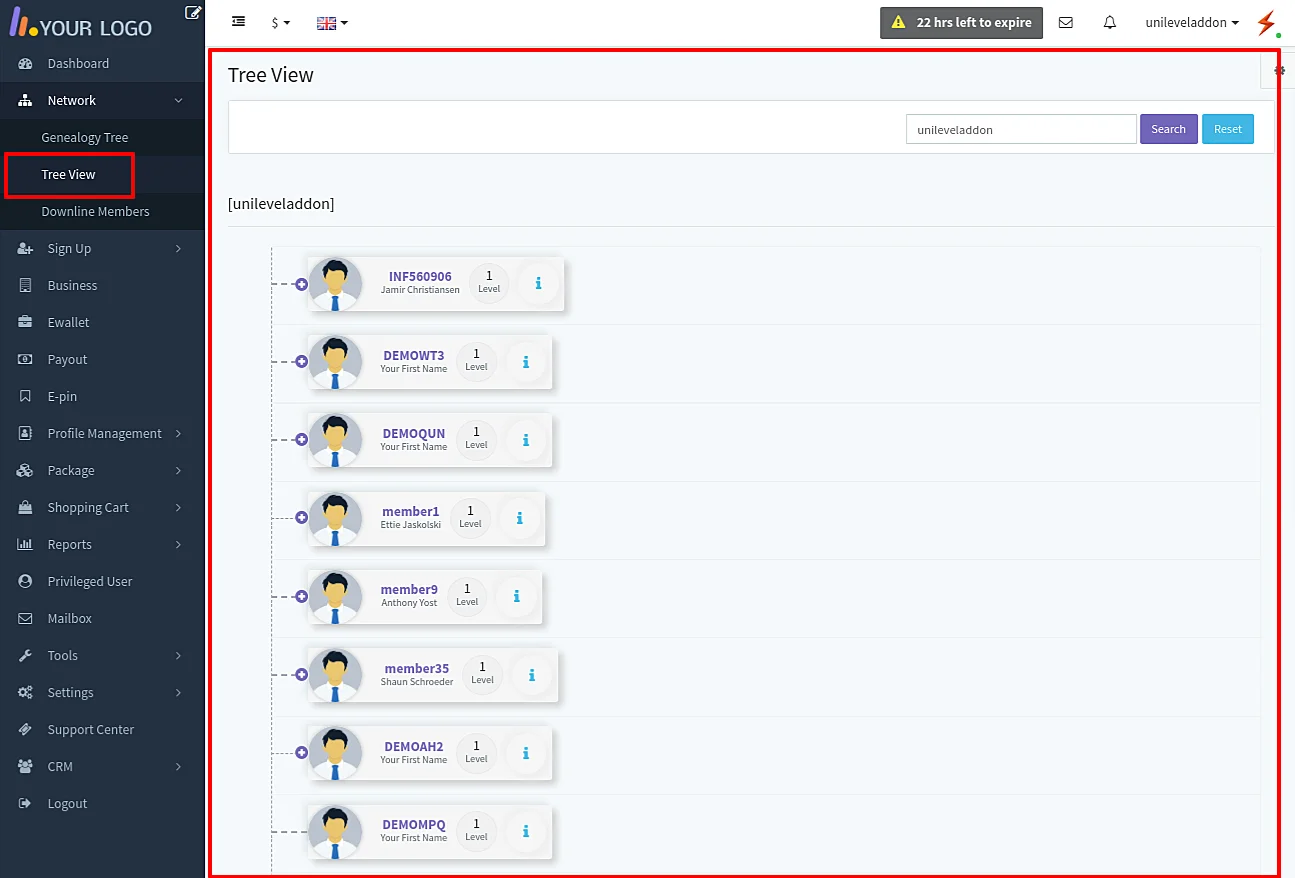Screen dimensions: 1295x878
Task: Open Downline Members submenu item
Action: tap(102, 211)
